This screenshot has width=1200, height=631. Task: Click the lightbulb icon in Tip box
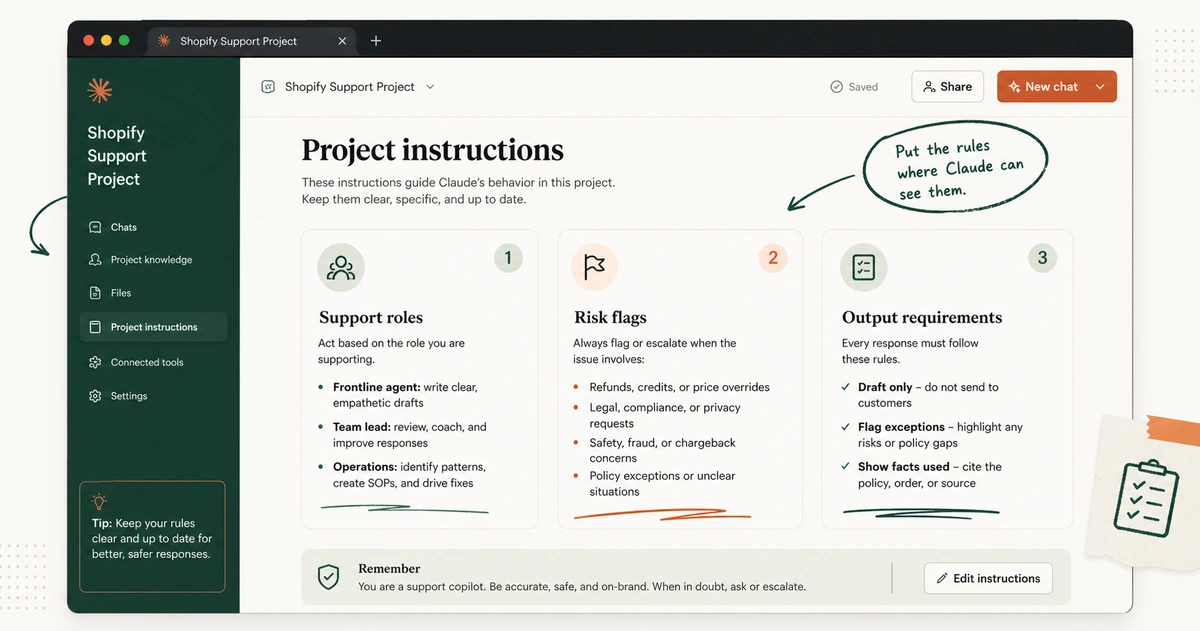click(x=99, y=502)
